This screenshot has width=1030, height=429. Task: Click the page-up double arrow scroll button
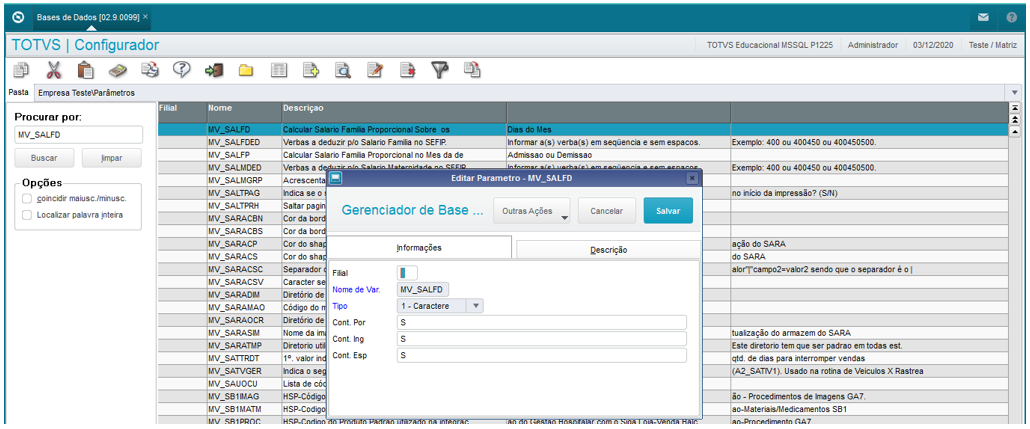pyautogui.click(x=1015, y=119)
